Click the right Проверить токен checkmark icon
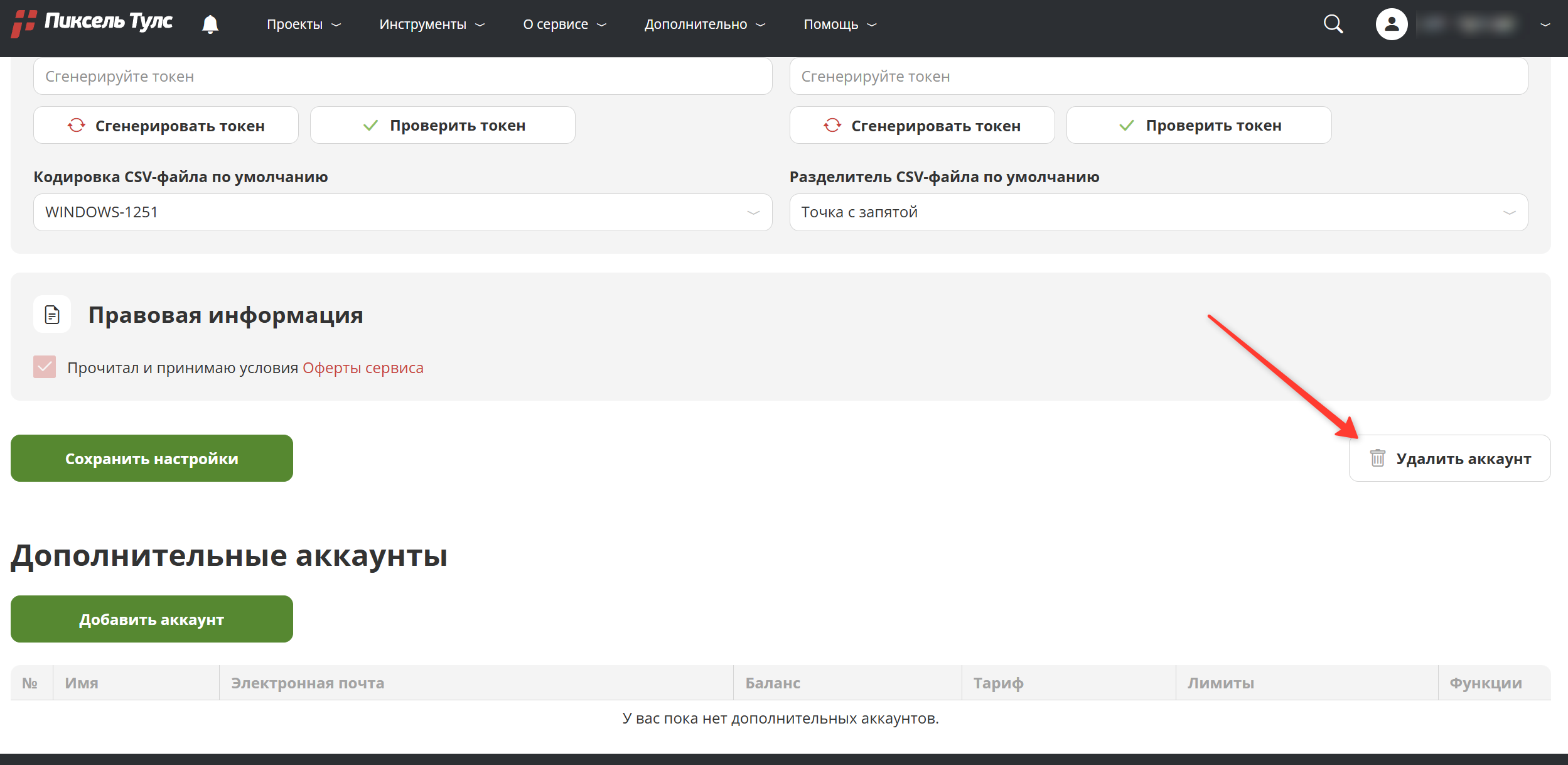The height and width of the screenshot is (765, 1568). pos(1127,126)
